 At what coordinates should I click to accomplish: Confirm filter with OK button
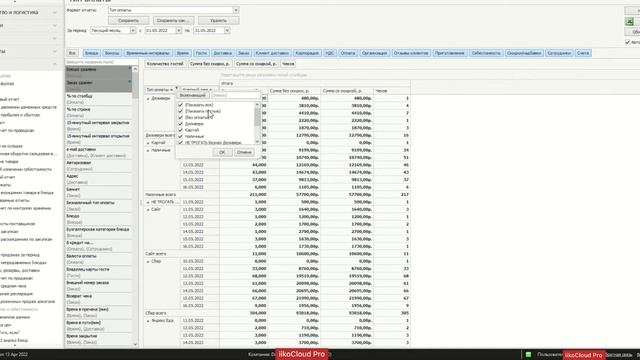point(222,152)
